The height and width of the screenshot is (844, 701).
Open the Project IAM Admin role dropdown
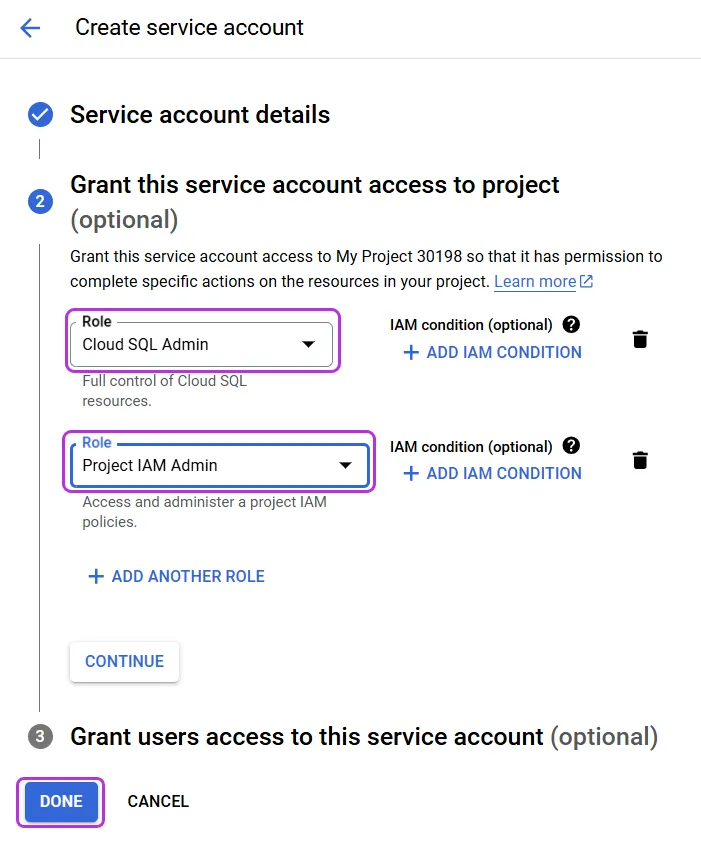[219, 465]
